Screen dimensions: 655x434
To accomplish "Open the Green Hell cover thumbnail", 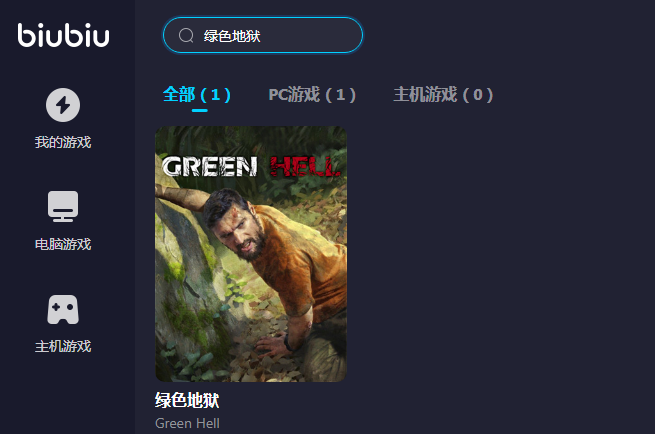I will [251, 254].
